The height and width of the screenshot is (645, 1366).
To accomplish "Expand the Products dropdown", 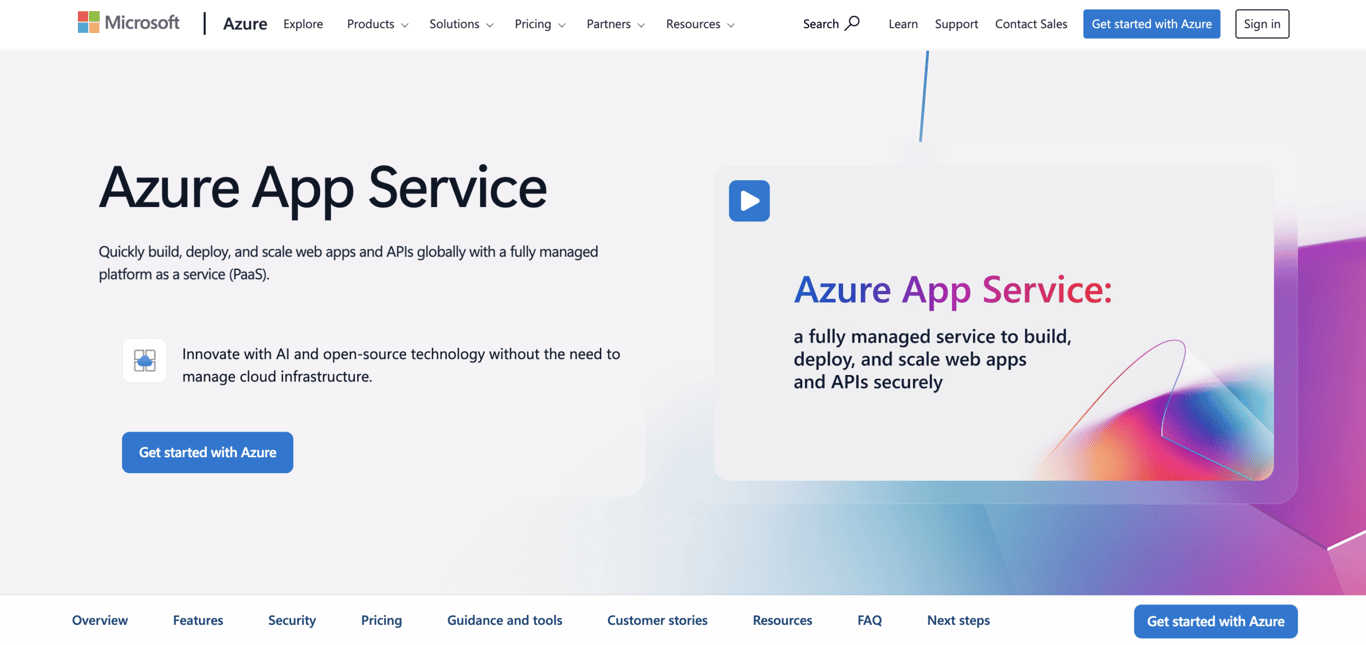I will [x=377, y=23].
